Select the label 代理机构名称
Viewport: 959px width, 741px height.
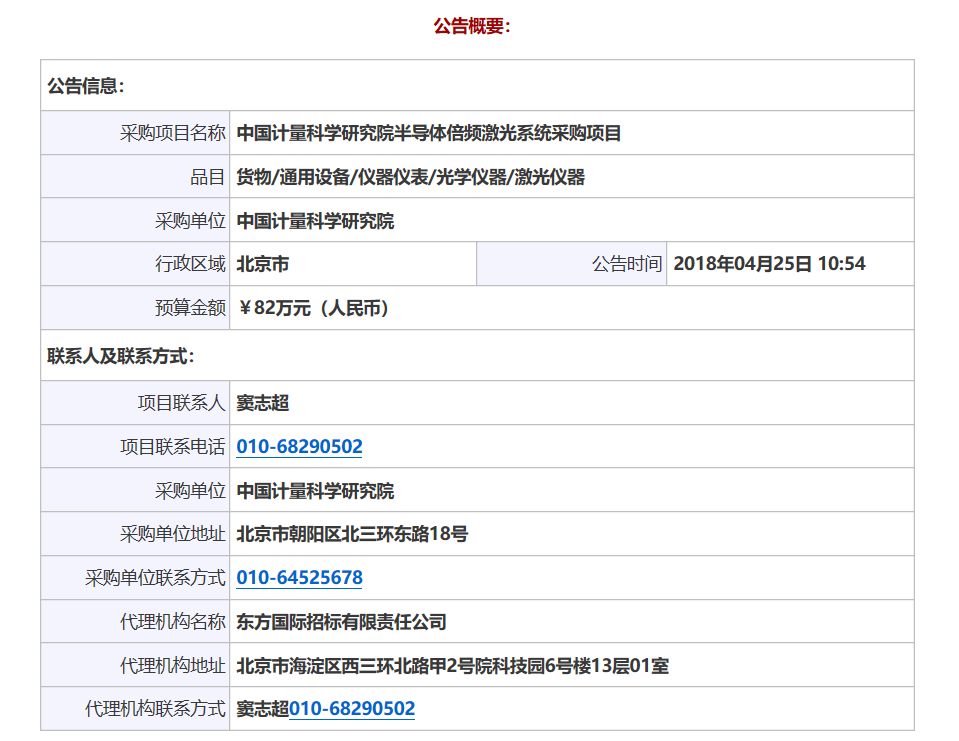[x=172, y=622]
